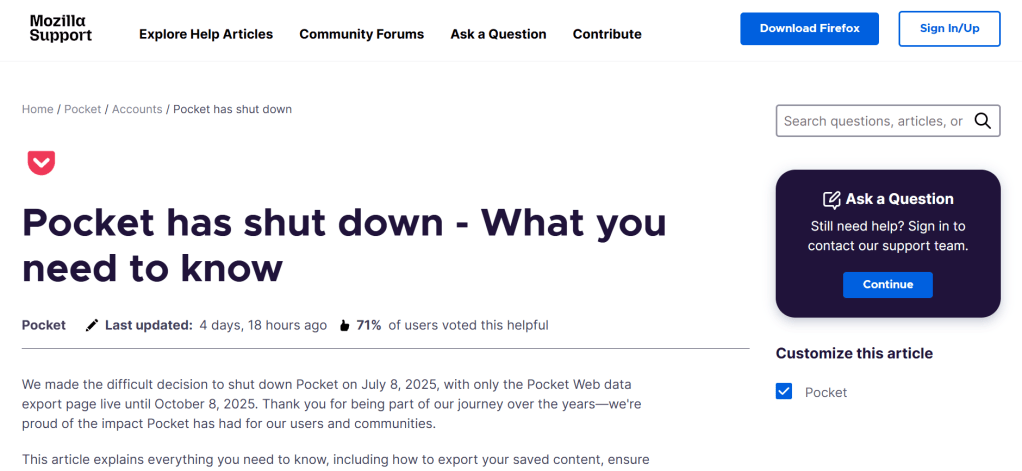Click the Ask a Question edit icon
The image size is (1022, 471).
(831, 199)
